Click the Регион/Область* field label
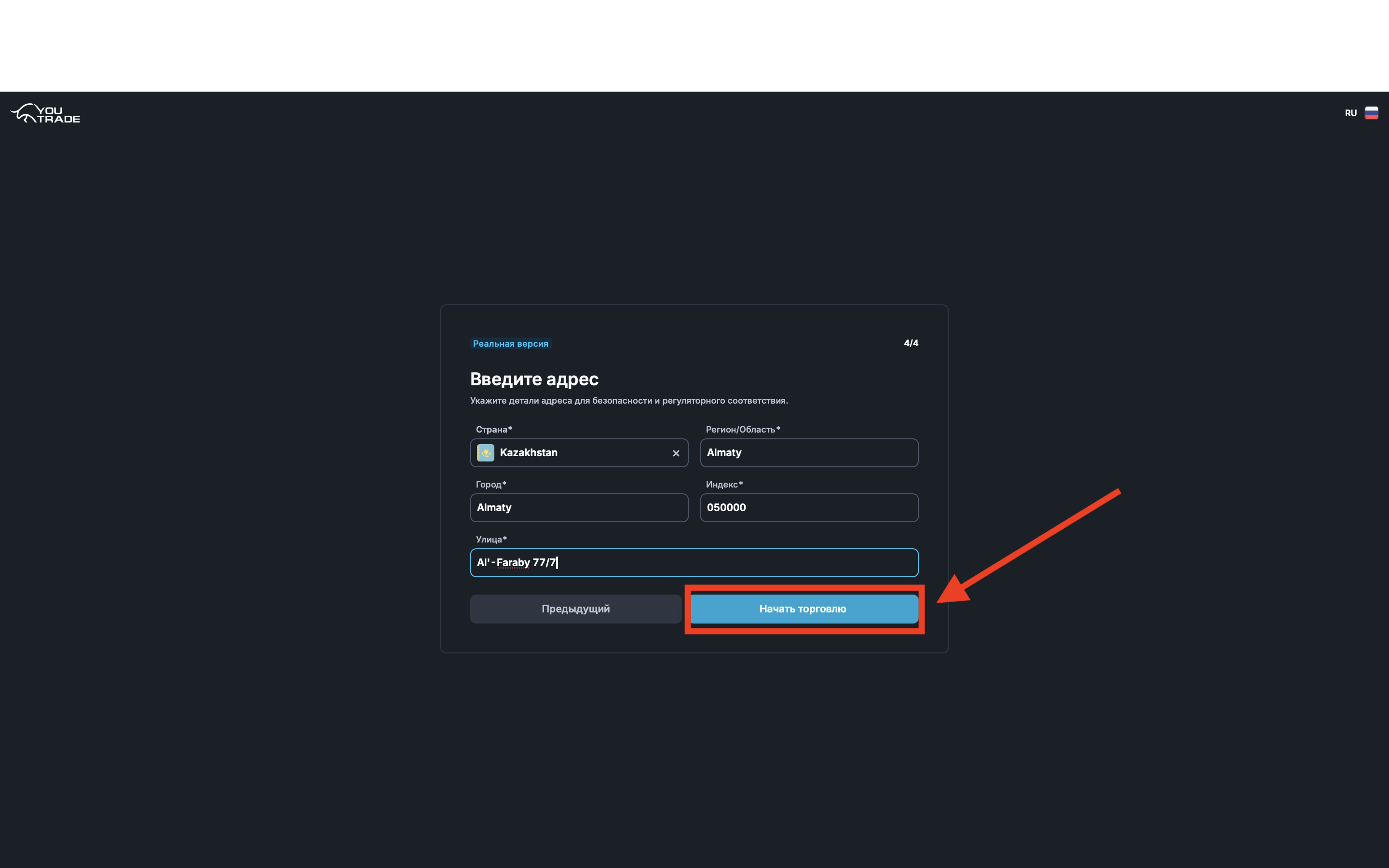Screen dimensions: 1389x868 click(x=743, y=429)
